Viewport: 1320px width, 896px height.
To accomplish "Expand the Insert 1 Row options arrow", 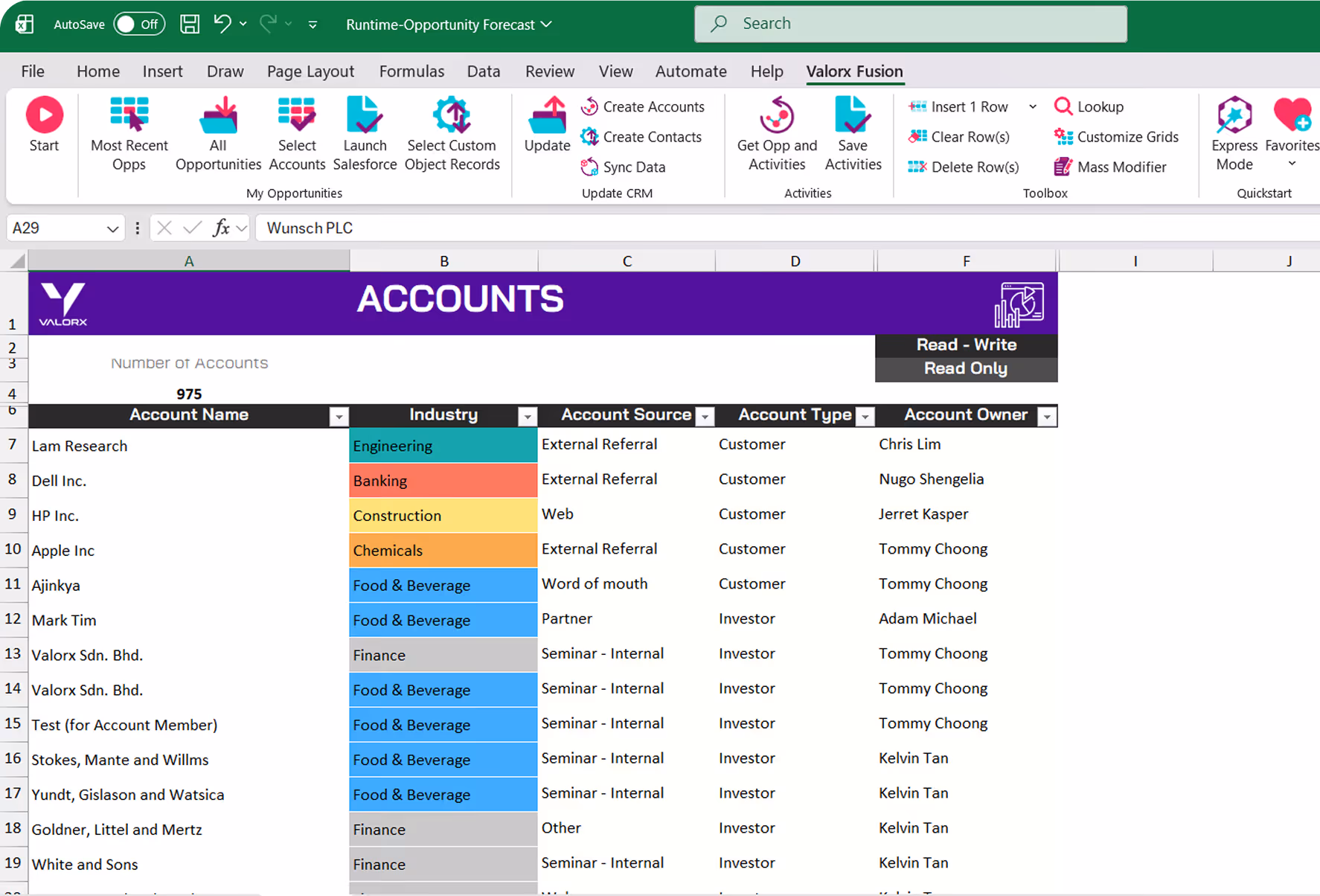I will (1033, 106).
